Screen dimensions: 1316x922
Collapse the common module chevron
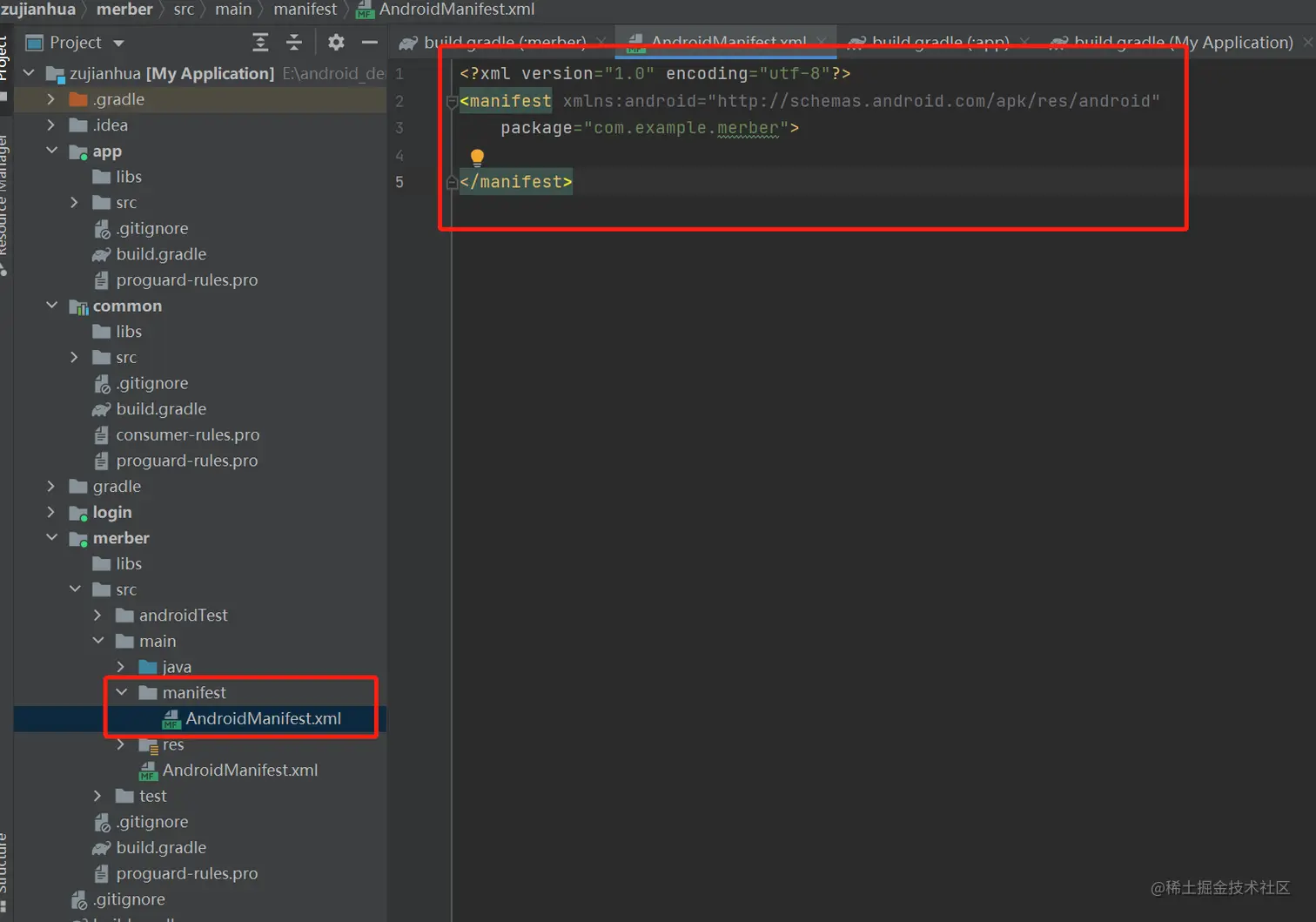(52, 306)
